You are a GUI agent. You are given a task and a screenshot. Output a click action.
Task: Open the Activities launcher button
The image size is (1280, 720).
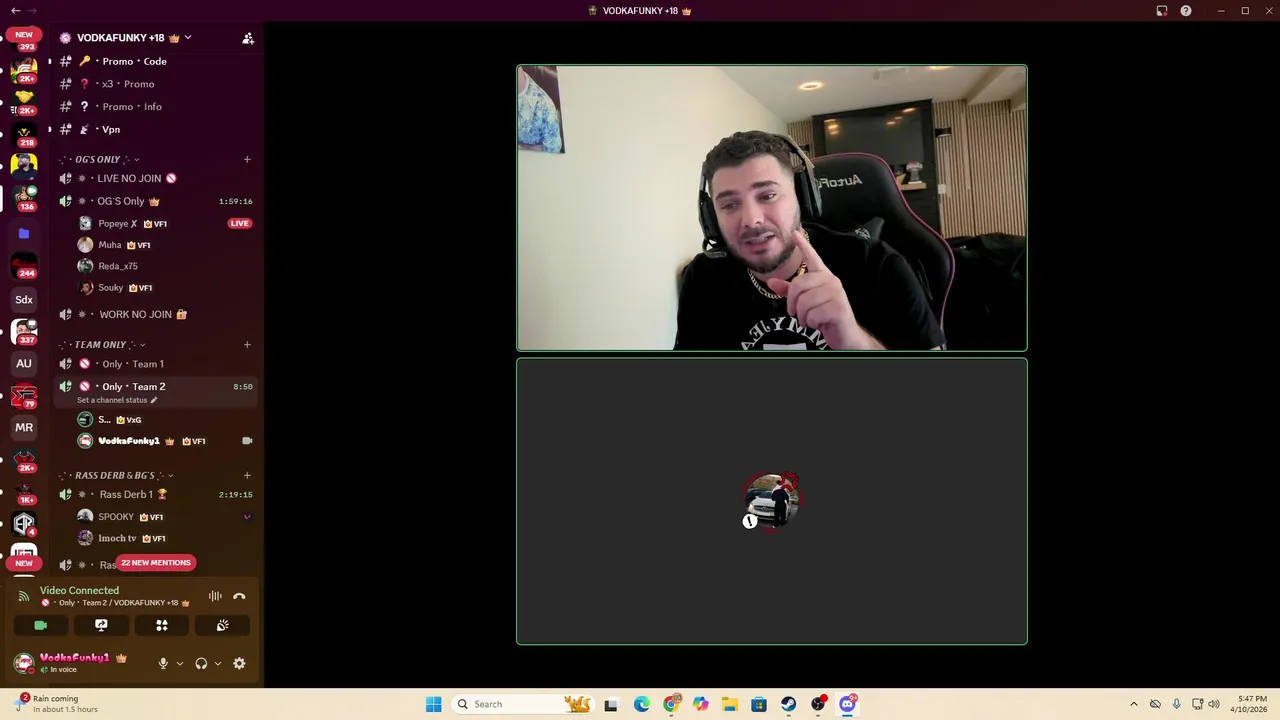pyautogui.click(x=162, y=625)
